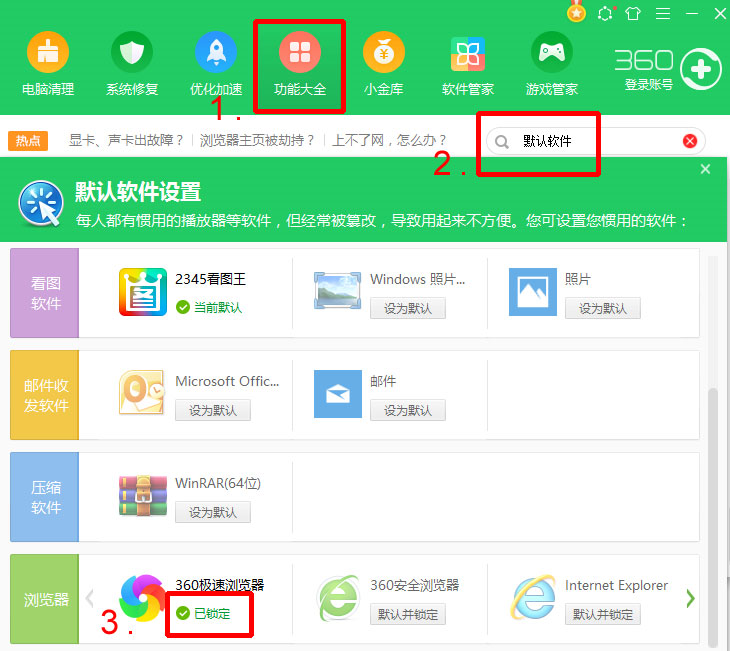Open hot topic 显卡、声卡出故障？

pyautogui.click(x=126, y=140)
